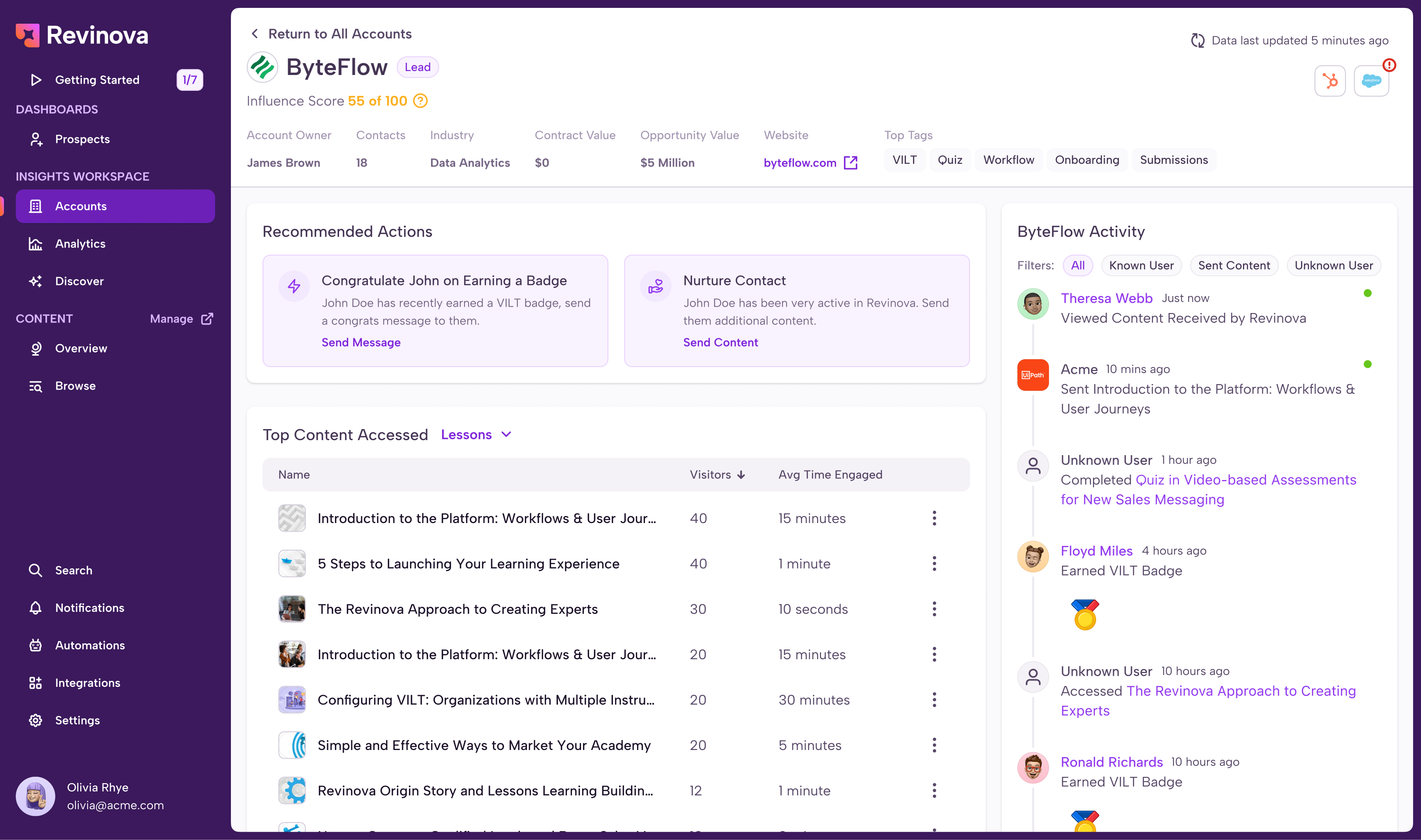Open options menu for 5 Steps lesson

pyautogui.click(x=934, y=563)
